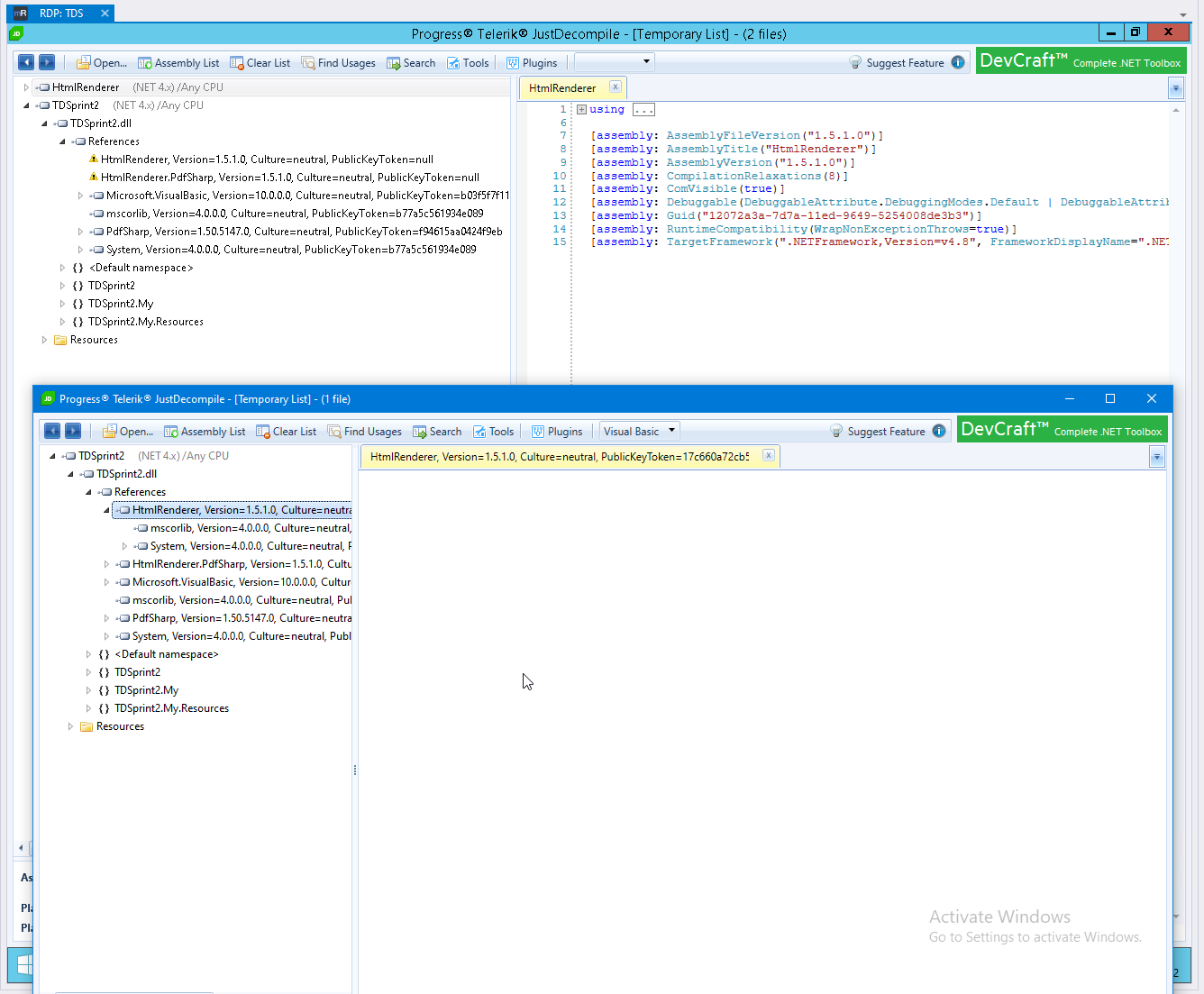Click the navigate back arrow in the front window
This screenshot has width=1204, height=994.
click(52, 431)
